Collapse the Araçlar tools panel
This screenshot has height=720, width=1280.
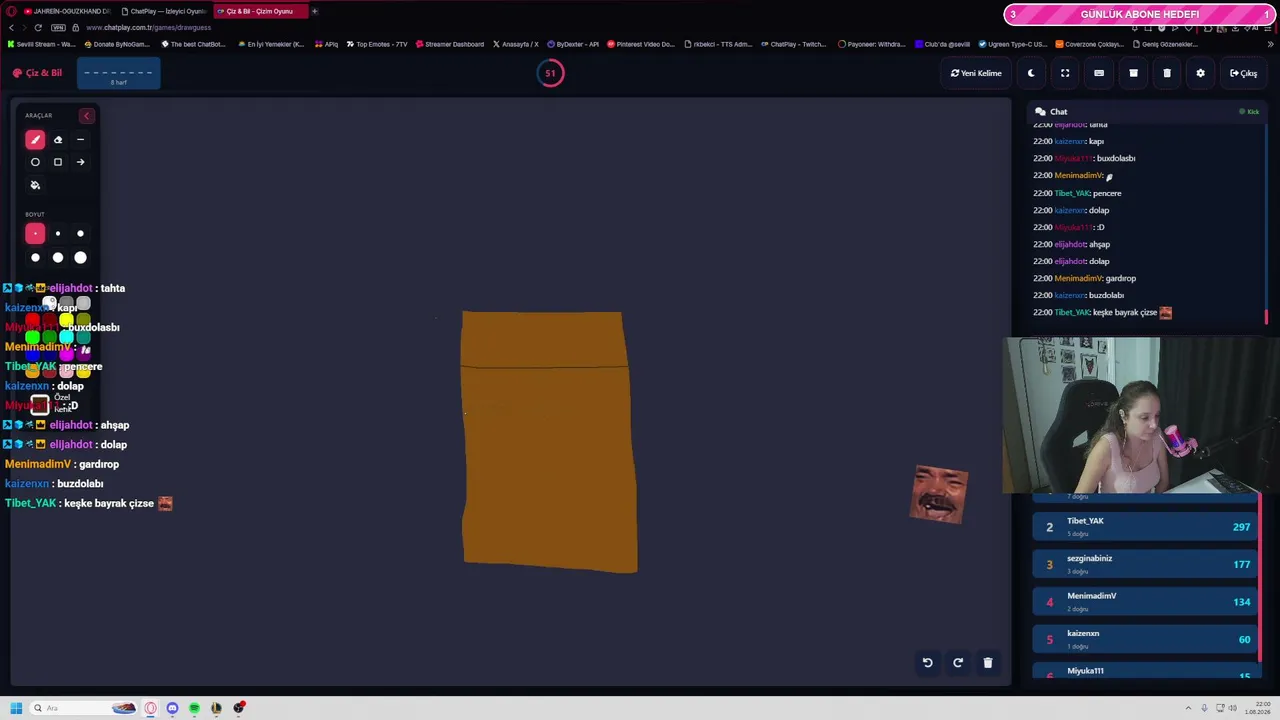[86, 116]
